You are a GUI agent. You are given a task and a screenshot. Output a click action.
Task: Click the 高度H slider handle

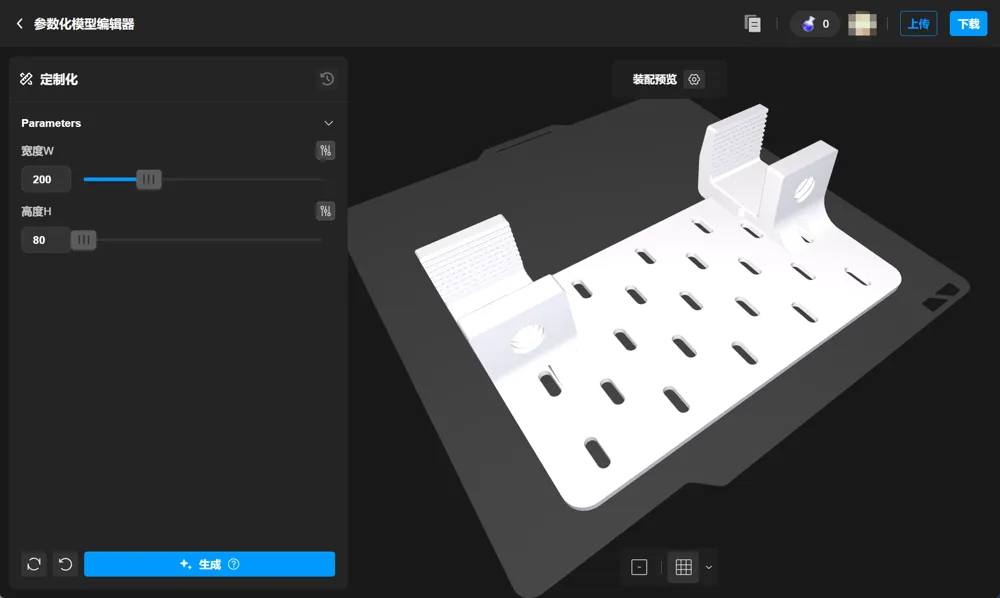point(84,240)
